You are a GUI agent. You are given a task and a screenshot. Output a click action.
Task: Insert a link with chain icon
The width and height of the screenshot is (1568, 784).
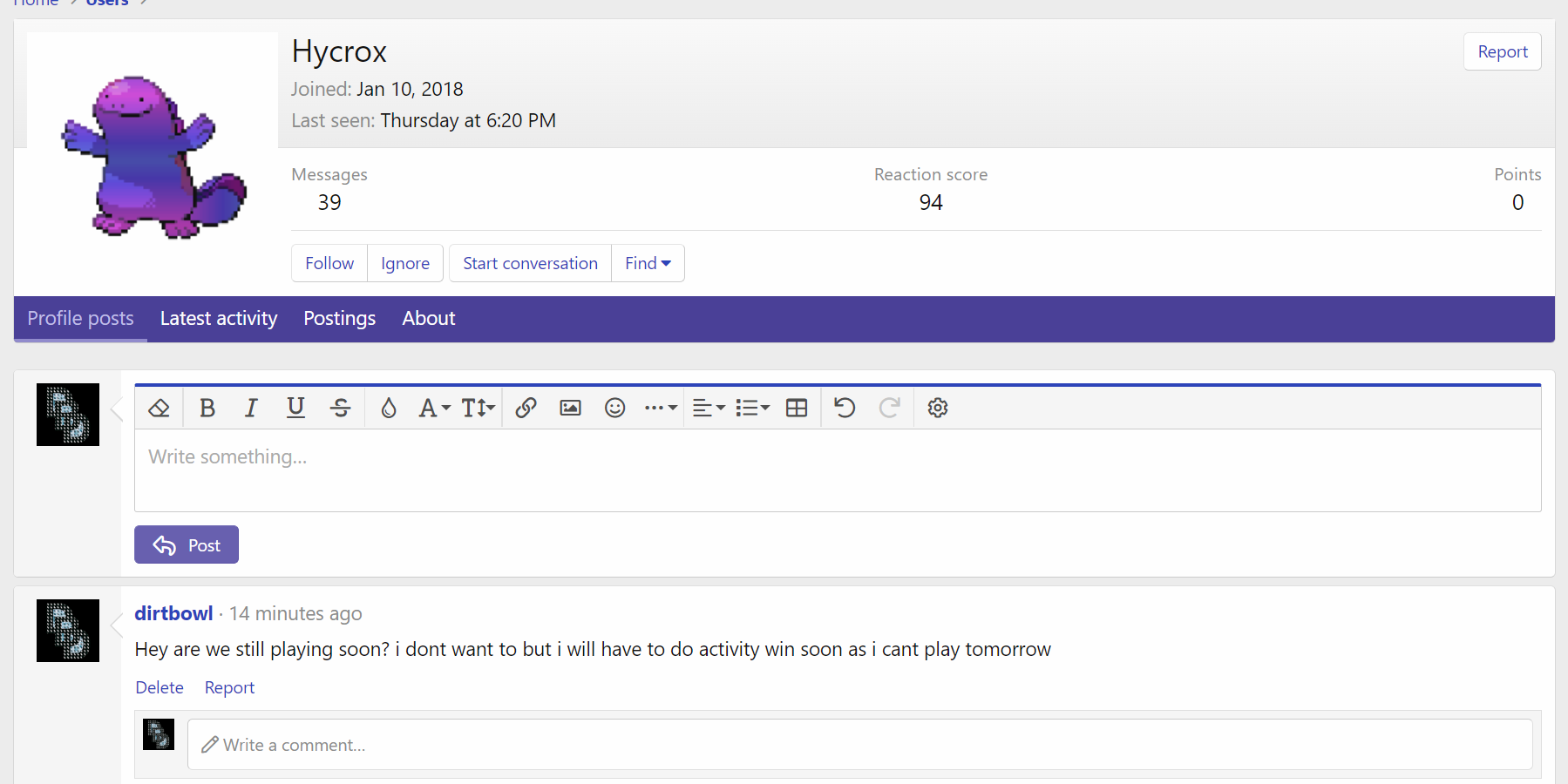(526, 408)
